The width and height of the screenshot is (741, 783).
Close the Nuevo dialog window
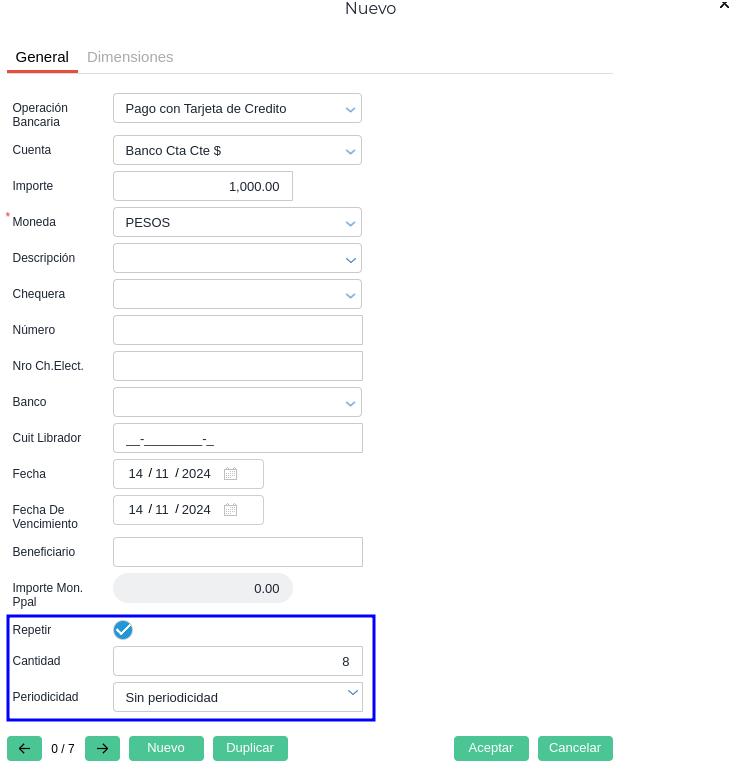[x=724, y=5]
